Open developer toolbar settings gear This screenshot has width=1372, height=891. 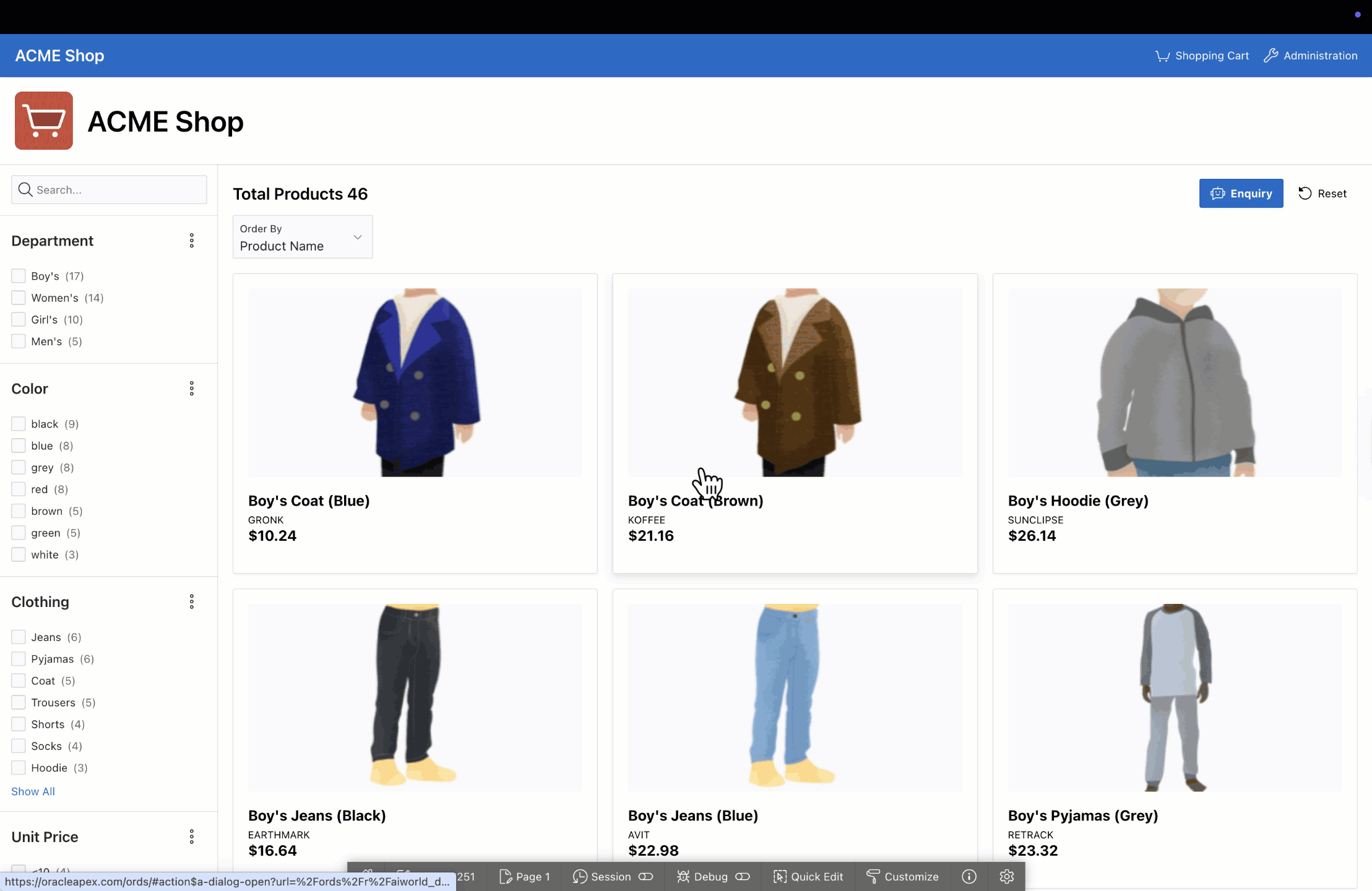(x=1006, y=876)
